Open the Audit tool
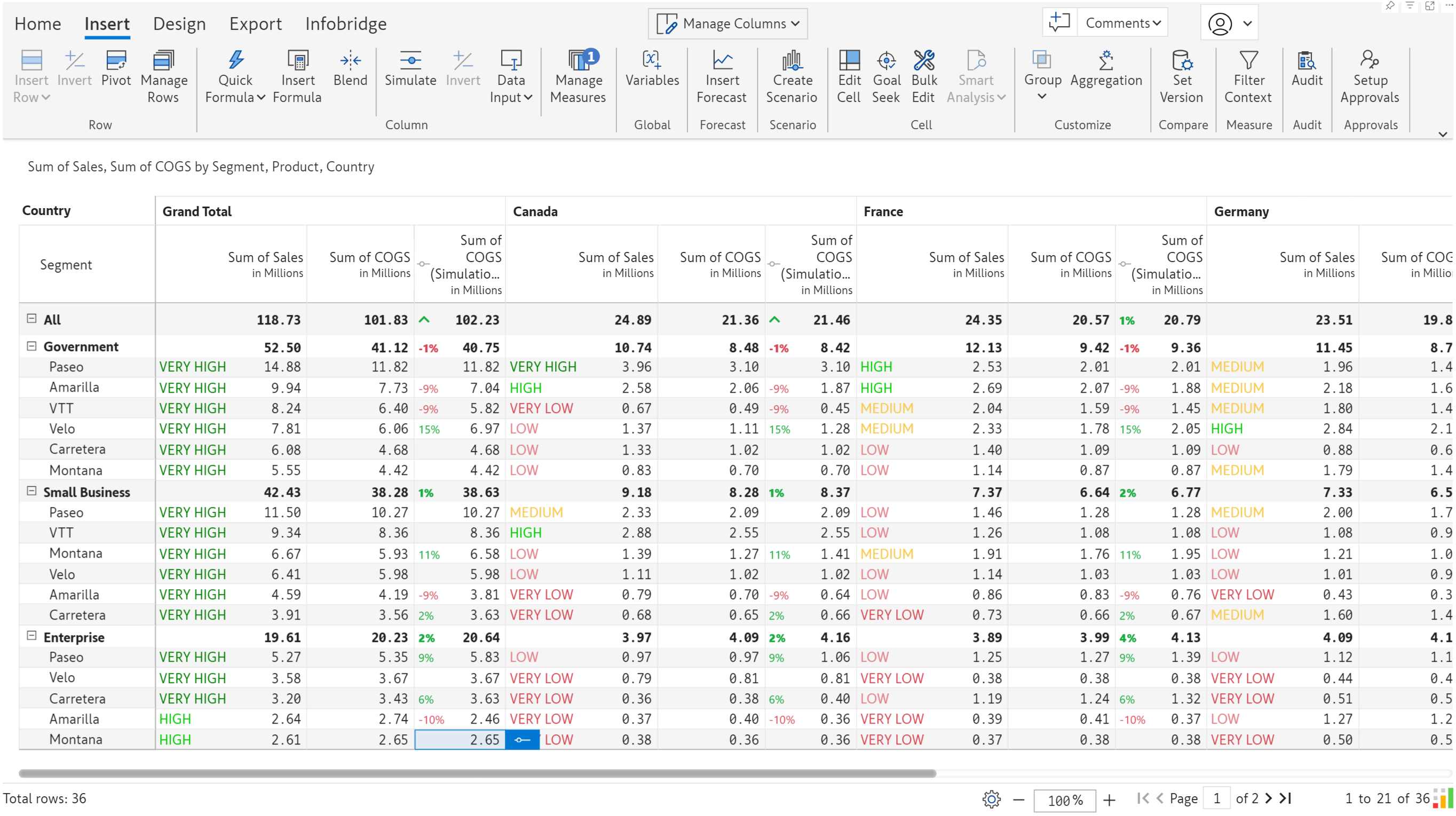Viewport: 1456px width, 816px height. 1307,69
